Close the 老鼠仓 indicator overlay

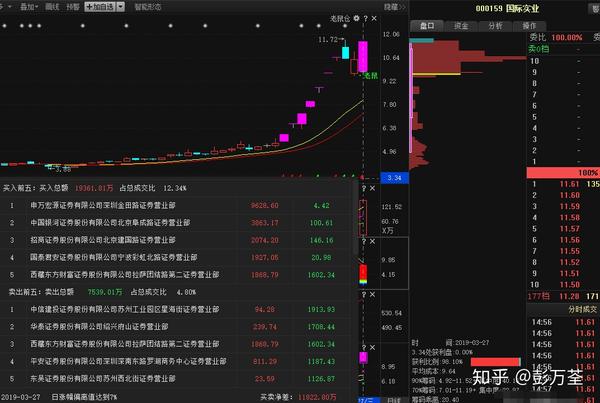pos(374,18)
